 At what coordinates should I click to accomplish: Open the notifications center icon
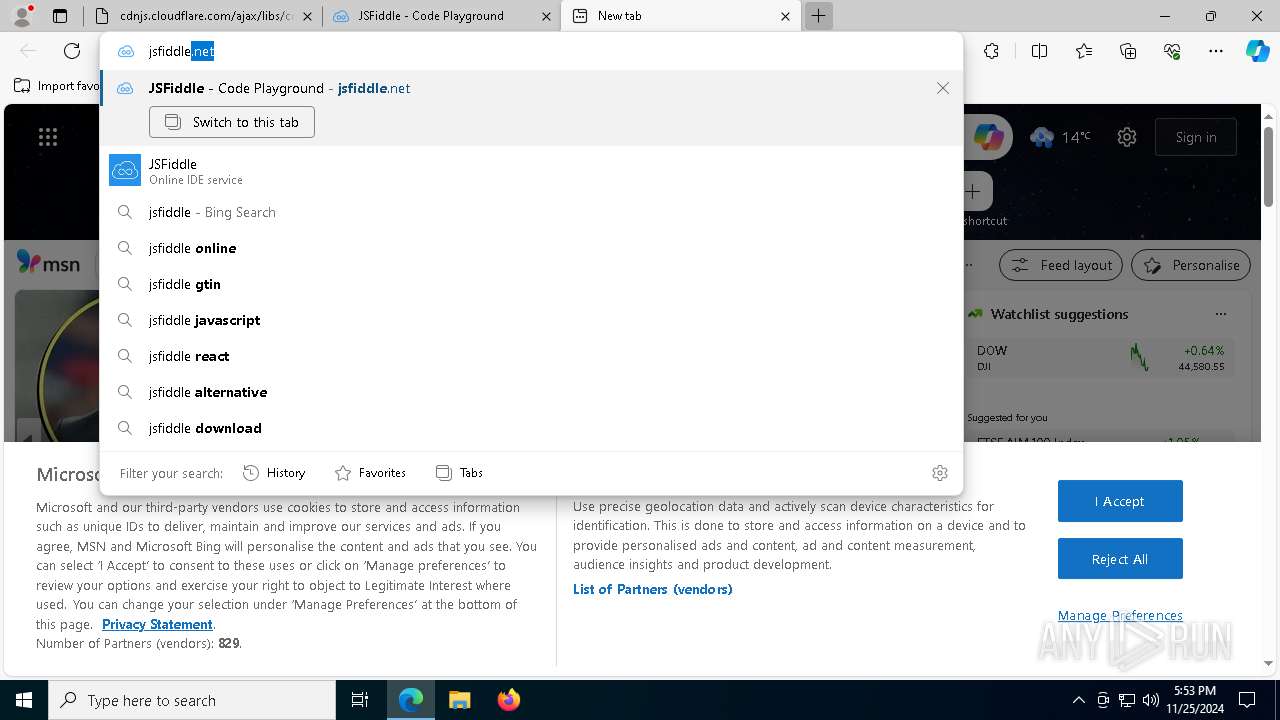pyautogui.click(x=1247, y=700)
